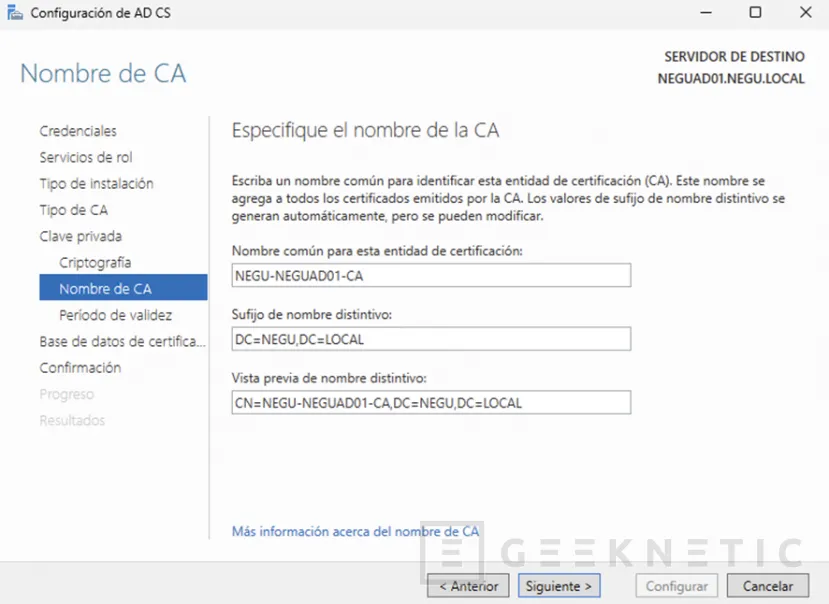This screenshot has height=604, width=829.
Task: Advance with the Siguiente button
Action: pyautogui.click(x=557, y=585)
